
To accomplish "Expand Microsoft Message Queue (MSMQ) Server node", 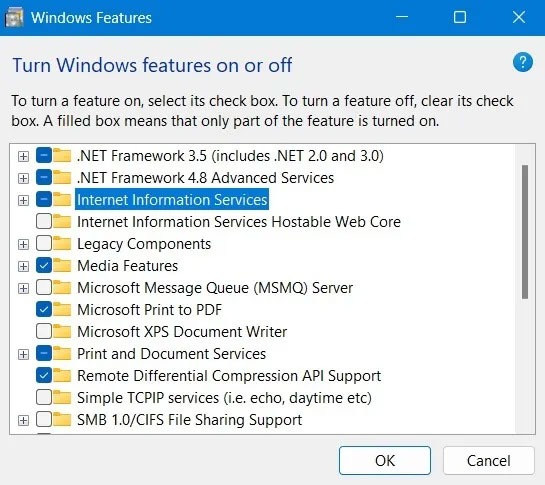I will (23, 288).
